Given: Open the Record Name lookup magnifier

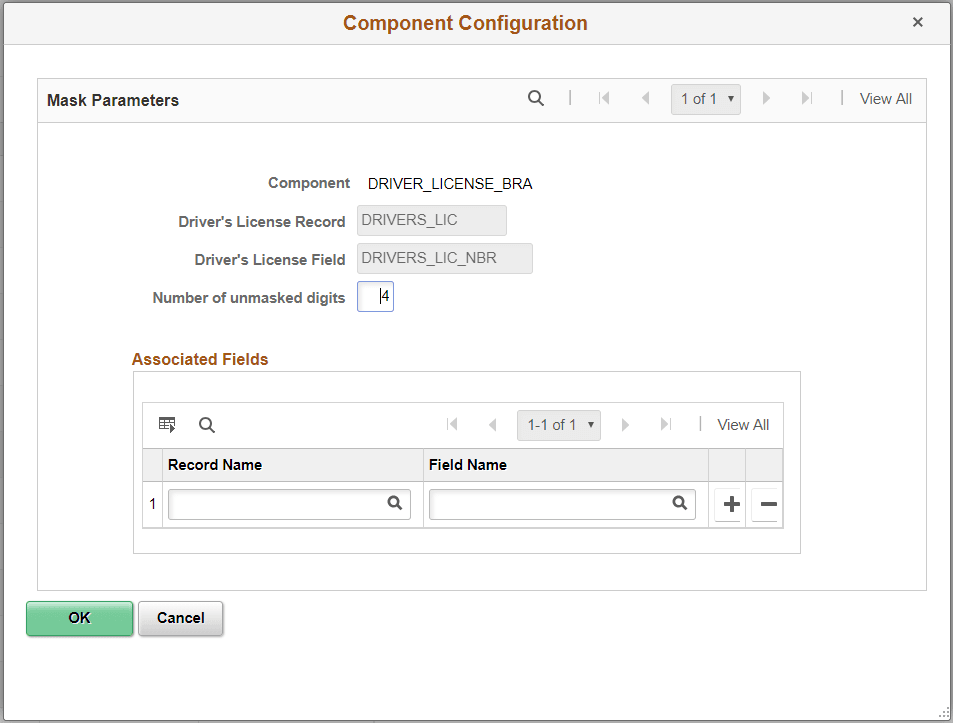Looking at the screenshot, I should click(394, 503).
